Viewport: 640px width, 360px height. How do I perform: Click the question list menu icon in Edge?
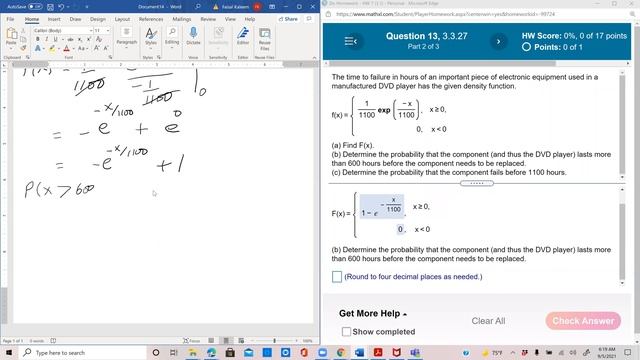(x=351, y=41)
